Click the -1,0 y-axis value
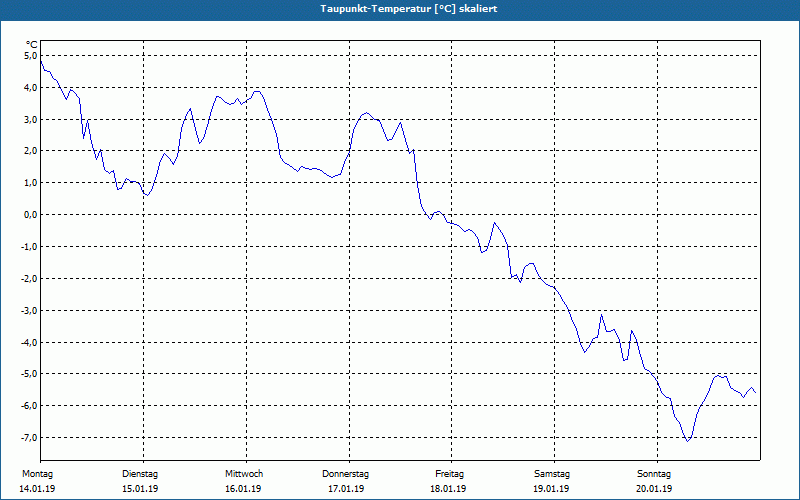The image size is (800, 500). [29, 246]
